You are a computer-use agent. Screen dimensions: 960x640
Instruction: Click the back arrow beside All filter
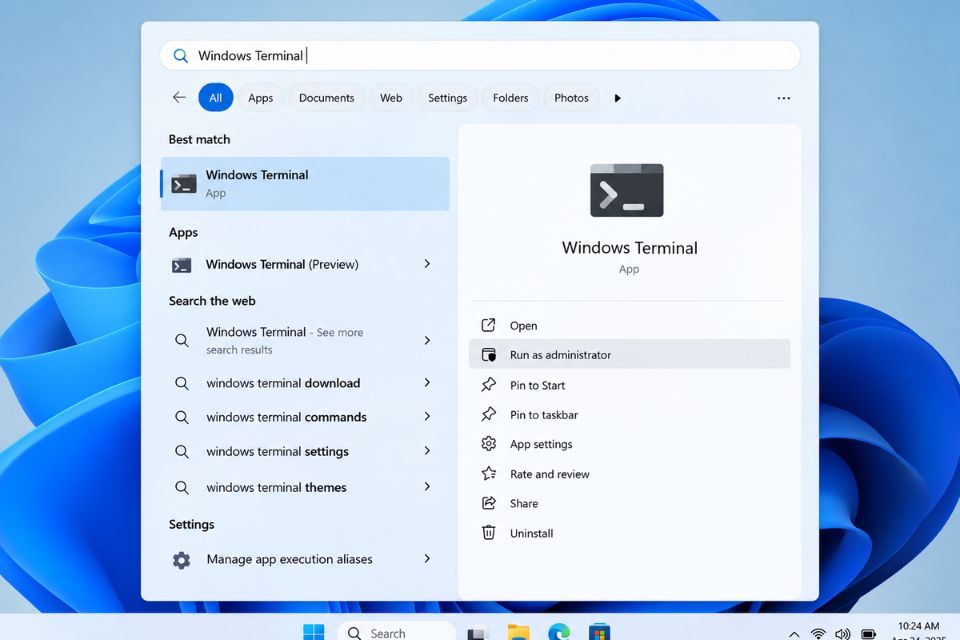pos(179,97)
